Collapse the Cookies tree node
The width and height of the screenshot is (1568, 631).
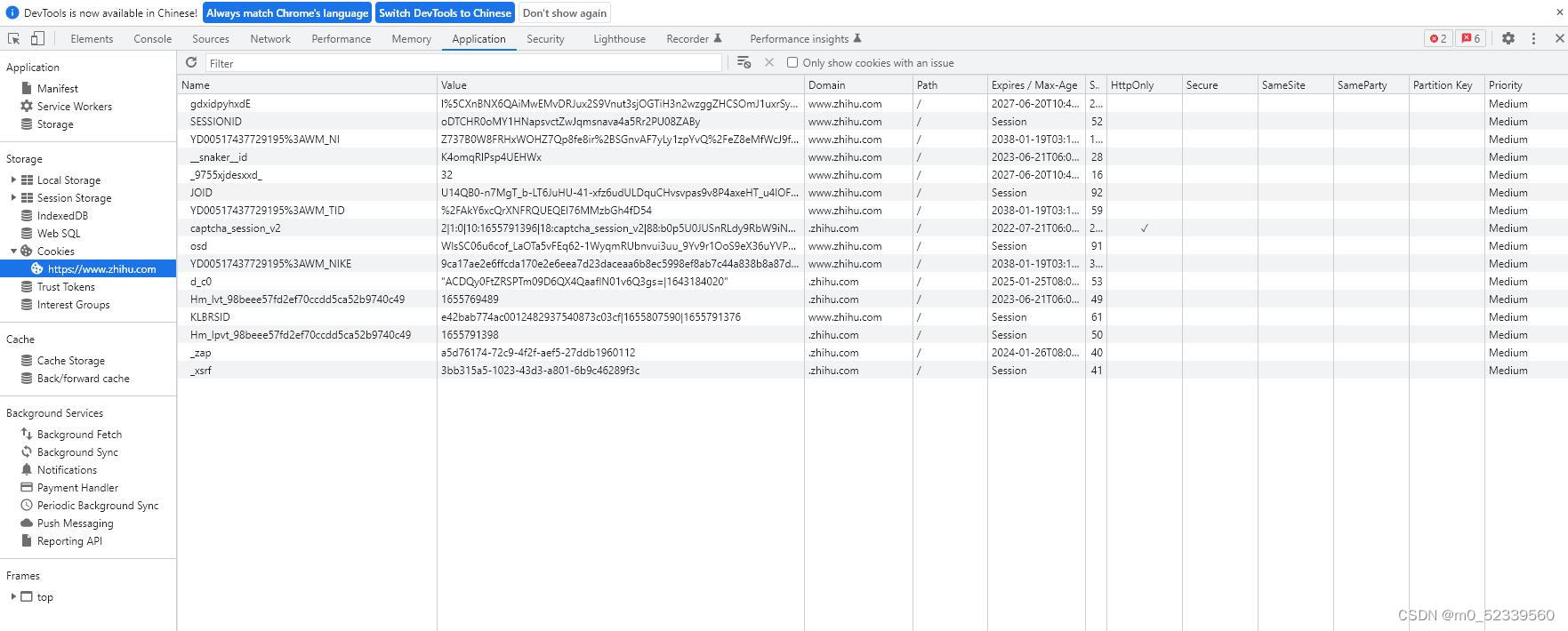click(13, 251)
